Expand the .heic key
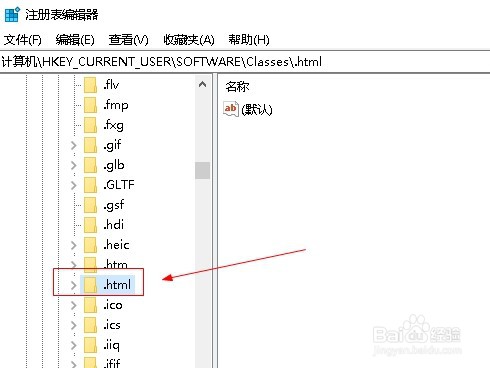 [74, 245]
